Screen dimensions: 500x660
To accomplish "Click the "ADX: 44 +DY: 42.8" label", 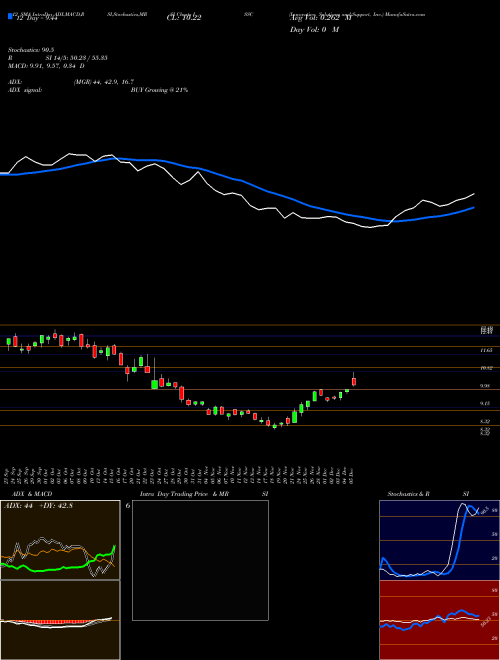I will pyautogui.click(x=38, y=506).
